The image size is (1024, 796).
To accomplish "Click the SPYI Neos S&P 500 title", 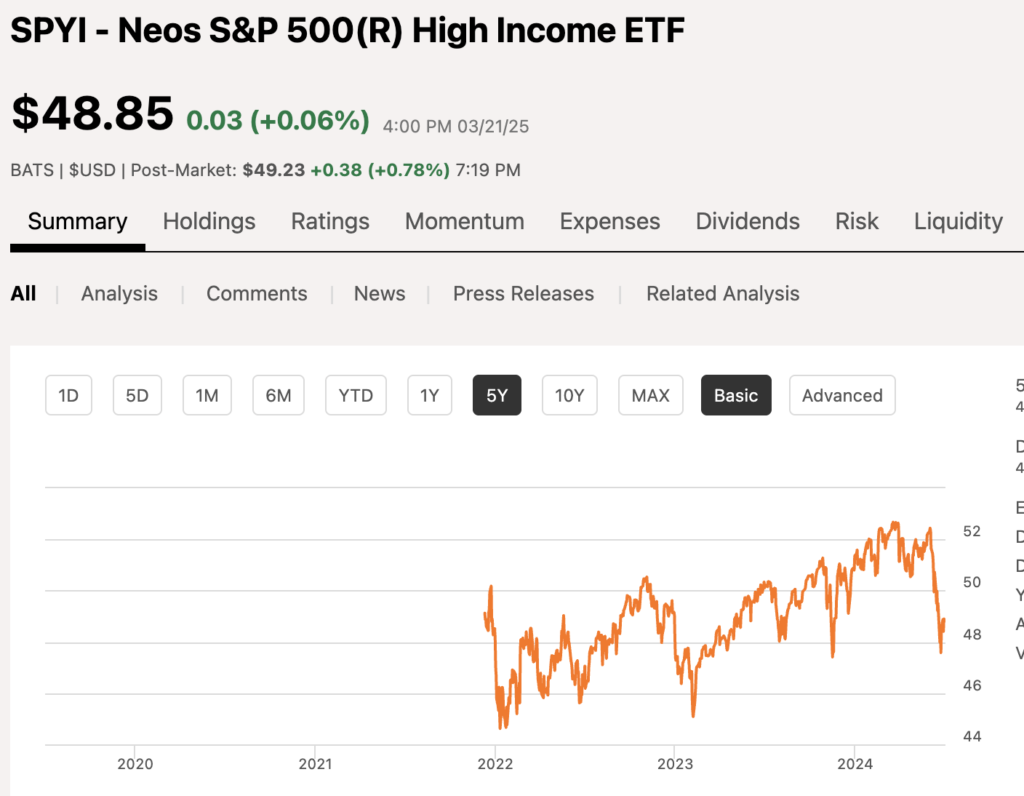I will (347, 31).
